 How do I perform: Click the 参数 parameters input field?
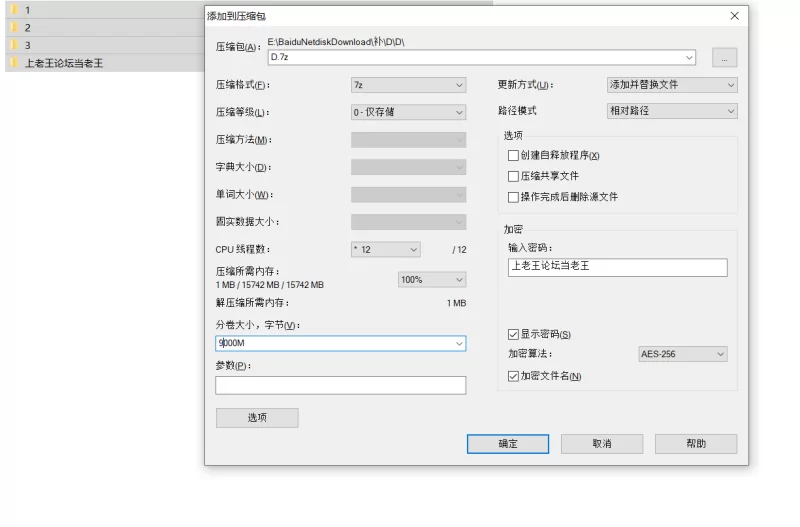340,385
